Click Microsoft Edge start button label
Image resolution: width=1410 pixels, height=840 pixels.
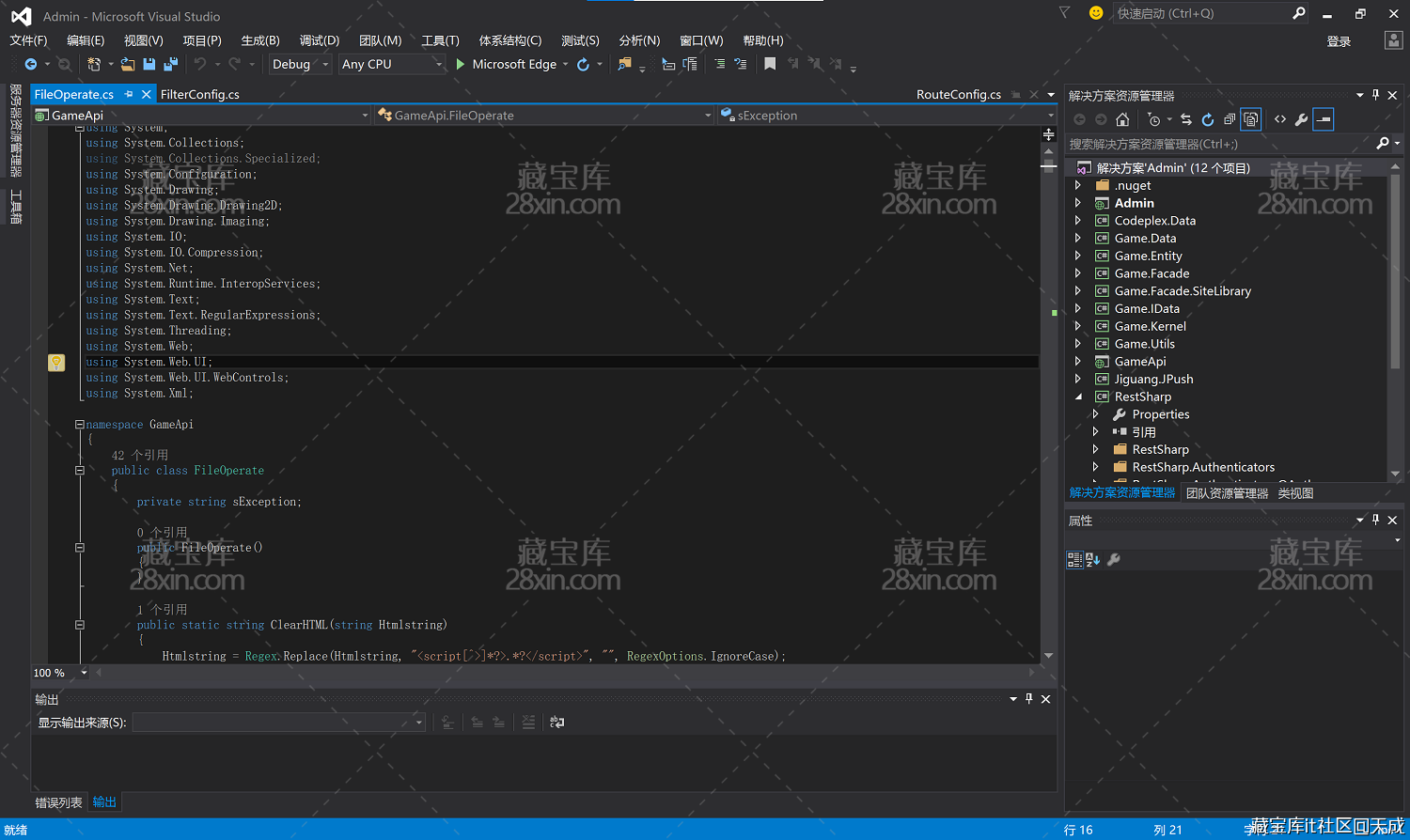pyautogui.click(x=514, y=64)
